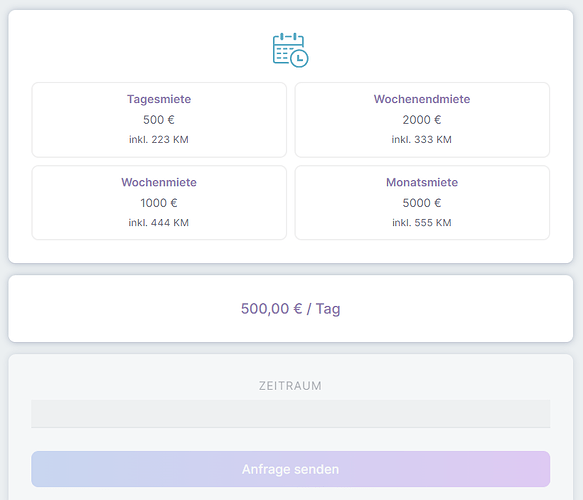Click the Zeitraum date input field
The width and height of the screenshot is (583, 500).
coord(290,414)
